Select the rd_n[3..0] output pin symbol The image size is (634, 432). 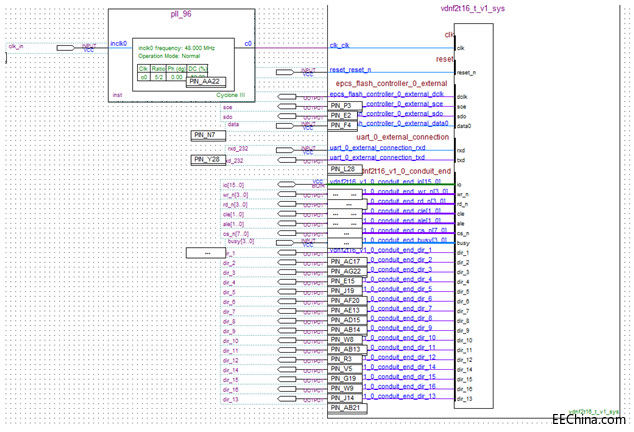[x=287, y=204]
